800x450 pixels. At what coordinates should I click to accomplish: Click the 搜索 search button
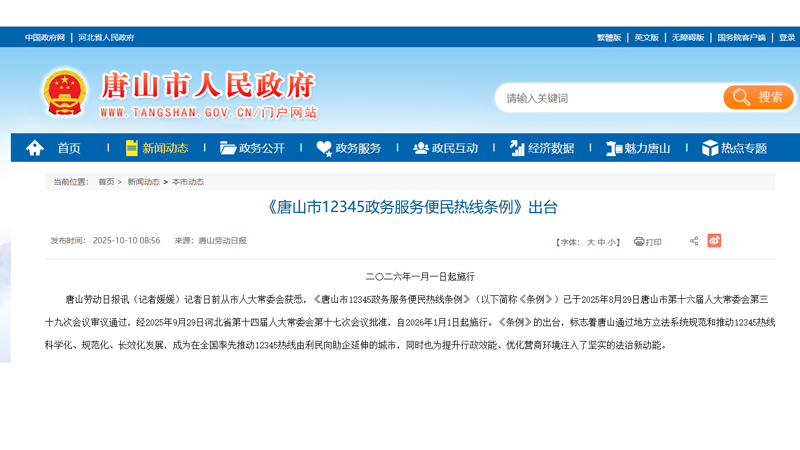click(759, 97)
